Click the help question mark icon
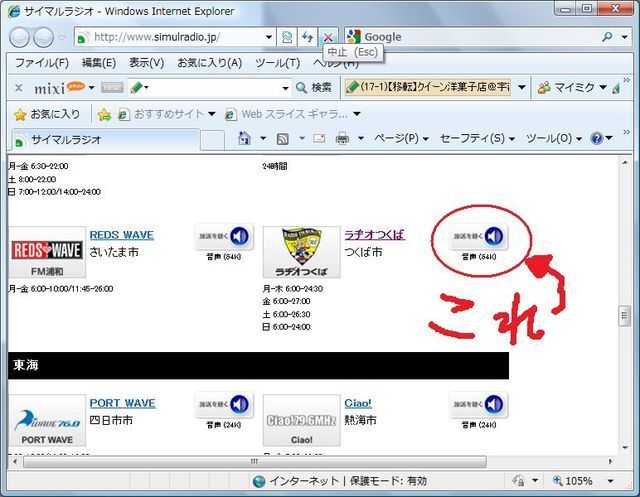 [x=597, y=138]
